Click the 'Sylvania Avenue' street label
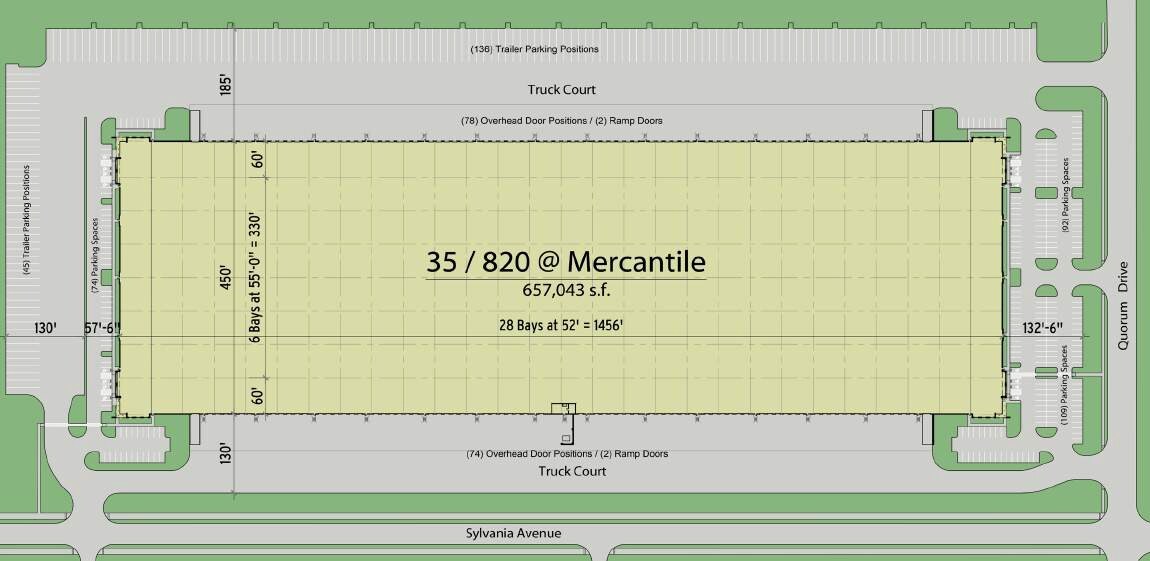Image resolution: width=1150 pixels, height=561 pixels. pyautogui.click(x=513, y=533)
